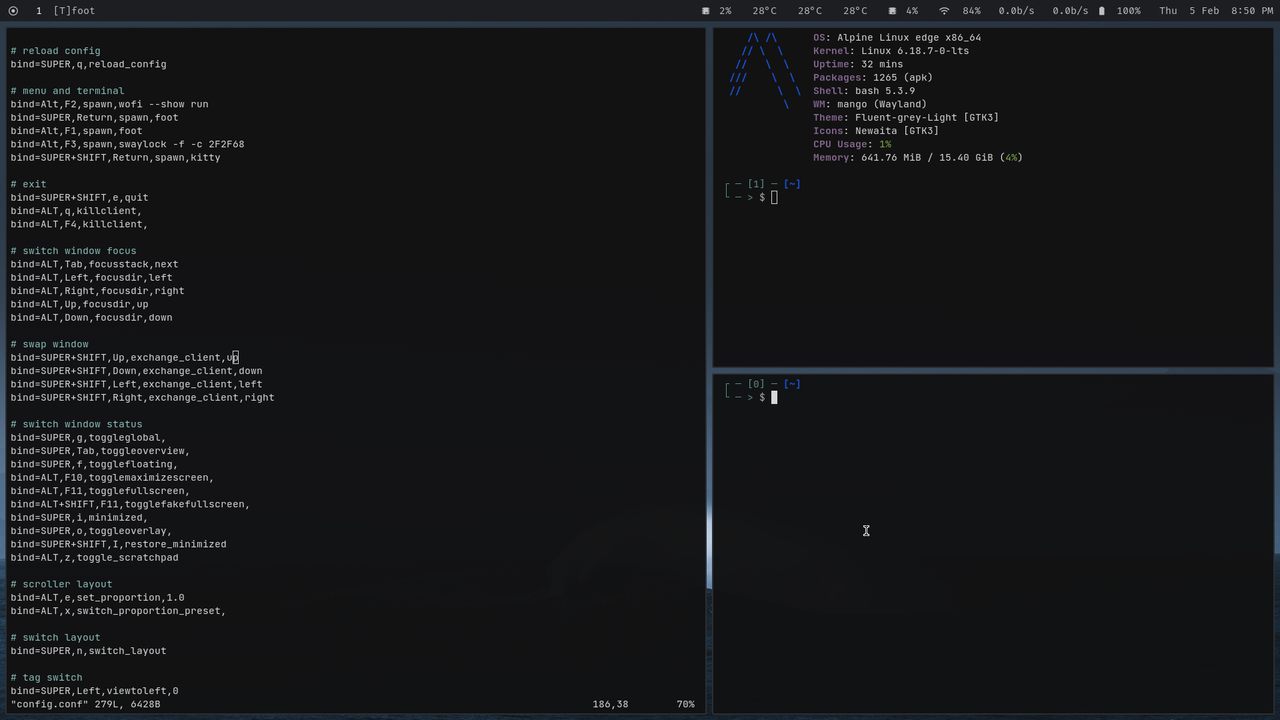Click line bind=ALT,Tab,focusstack,next

coord(95,264)
